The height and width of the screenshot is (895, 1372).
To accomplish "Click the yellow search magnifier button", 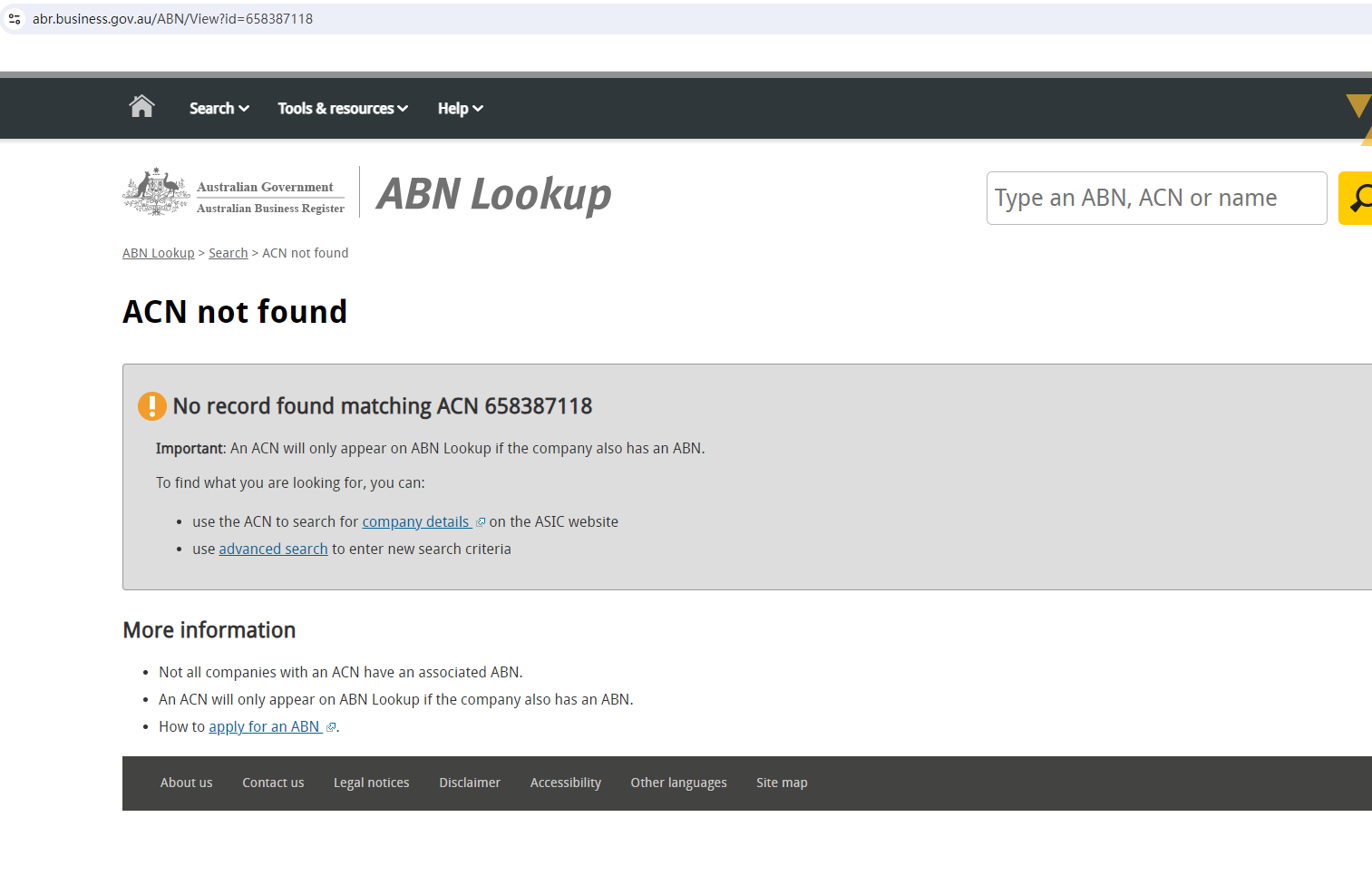I will coord(1357,198).
